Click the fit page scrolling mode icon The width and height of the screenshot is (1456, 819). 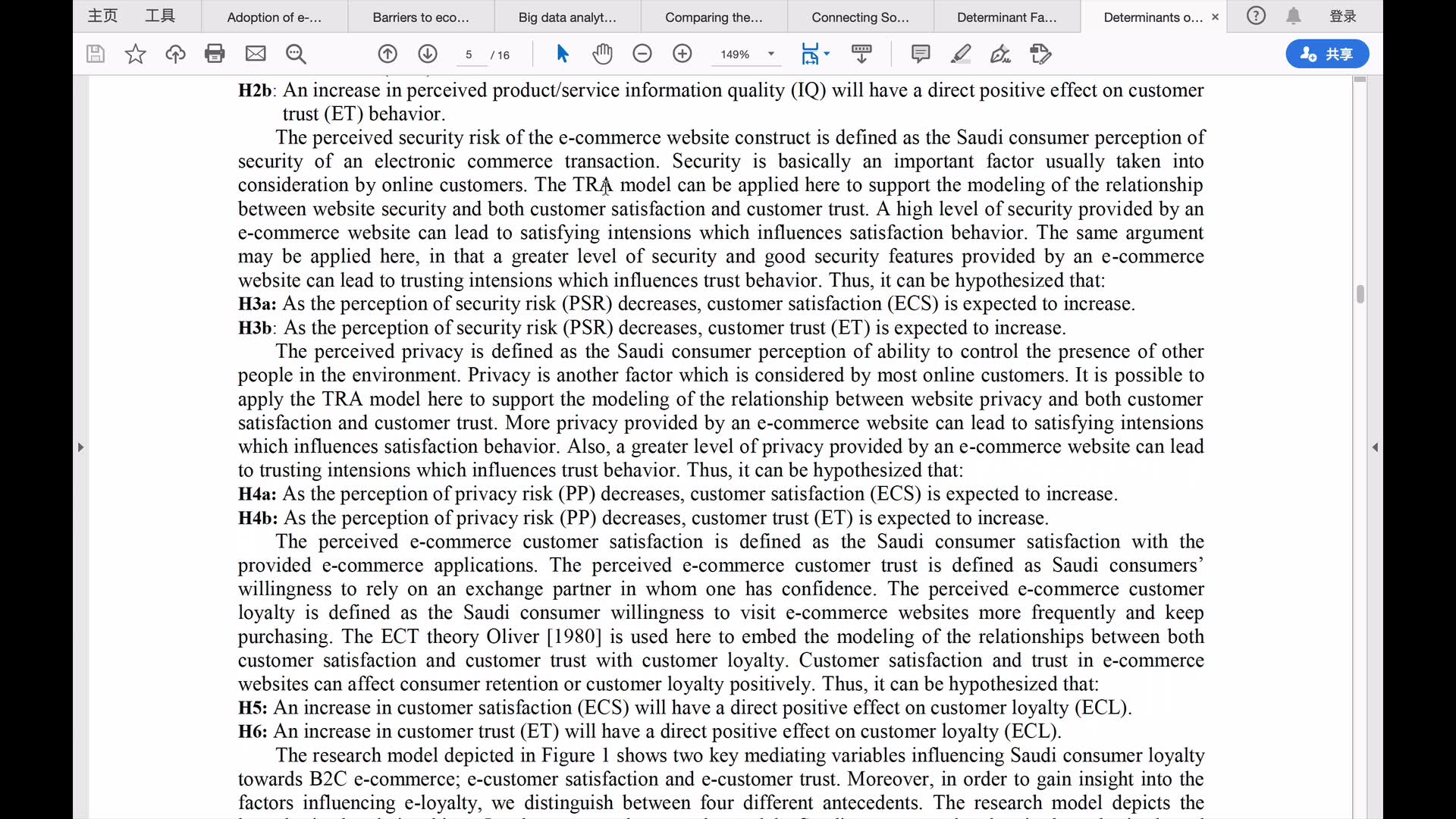click(810, 54)
